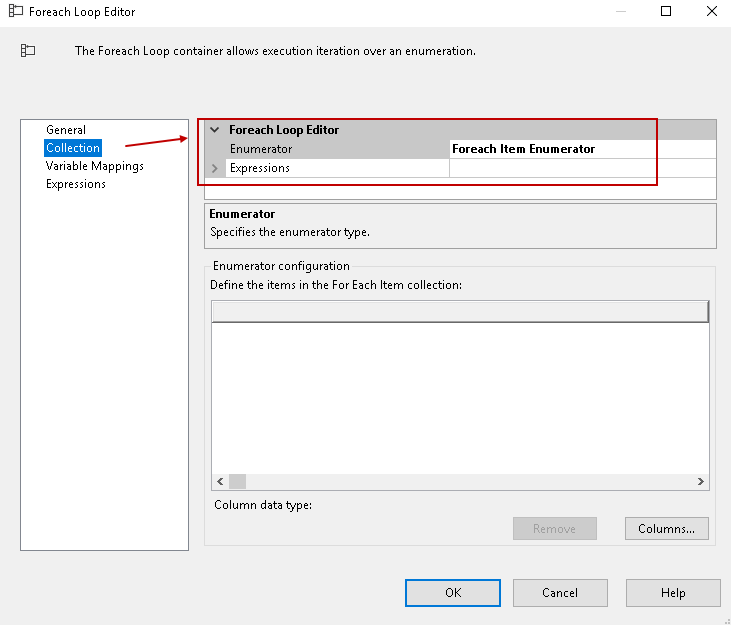
Task: Click the Help button
Action: point(673,593)
